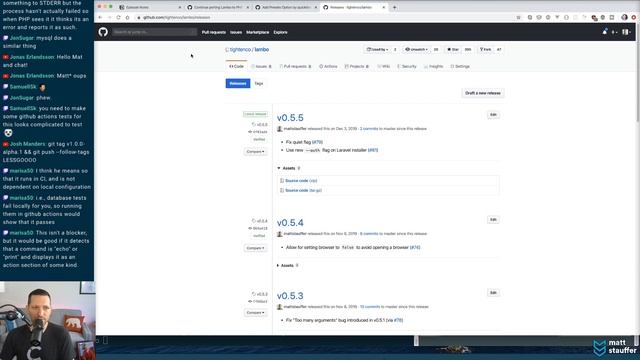Switch to the Settings tab

point(460,66)
